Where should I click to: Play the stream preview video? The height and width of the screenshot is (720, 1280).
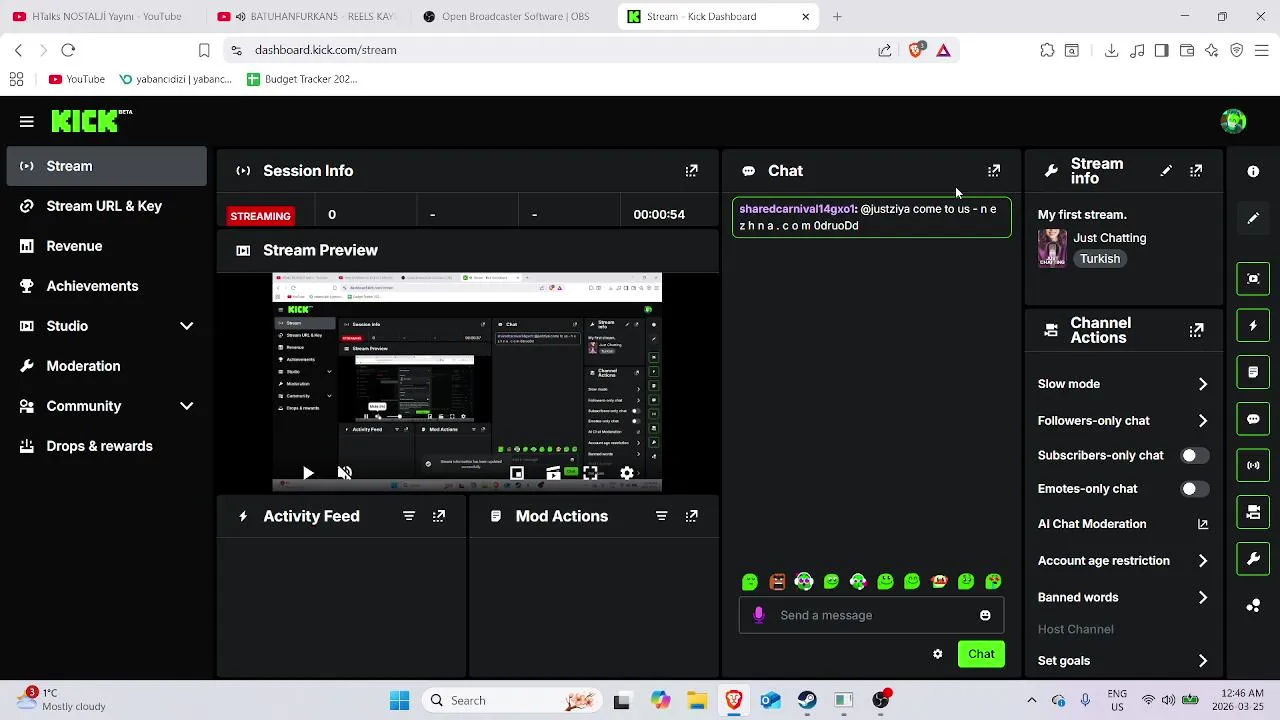pos(308,473)
